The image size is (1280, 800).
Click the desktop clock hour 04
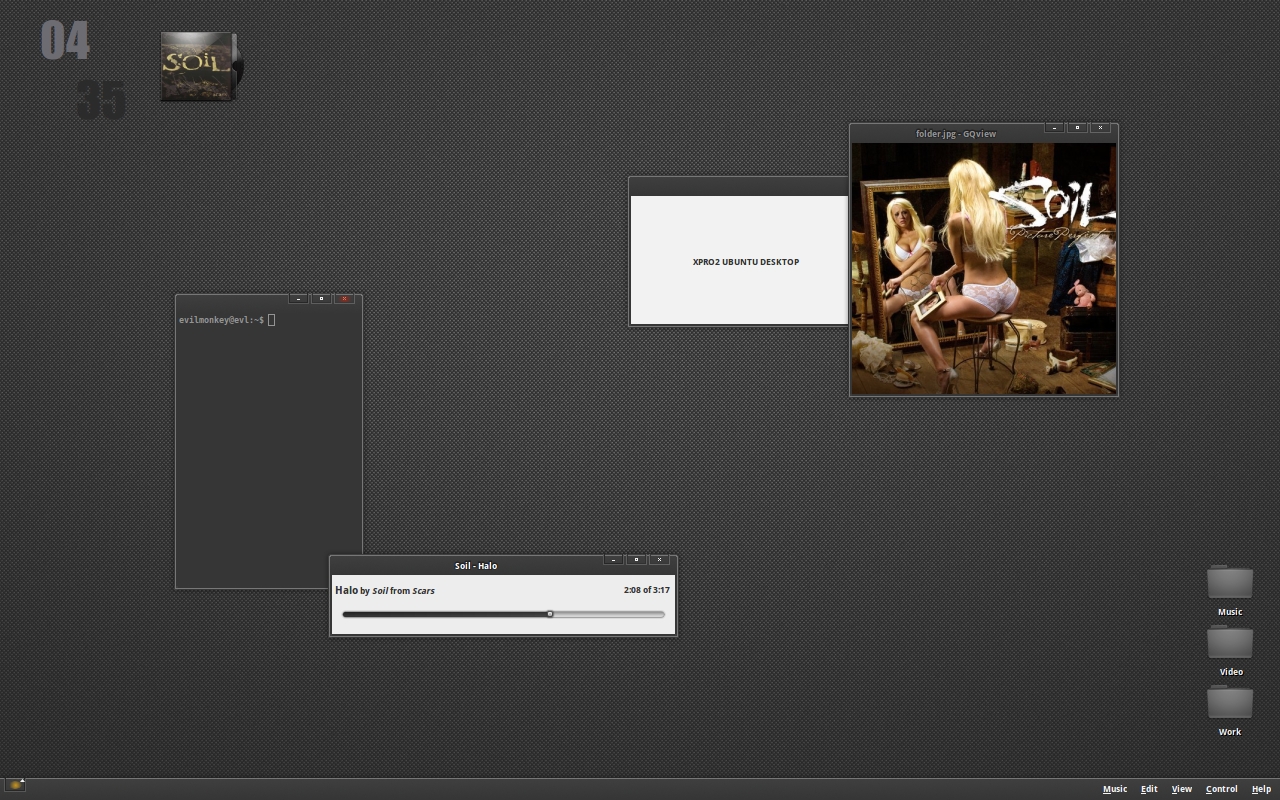[x=65, y=42]
